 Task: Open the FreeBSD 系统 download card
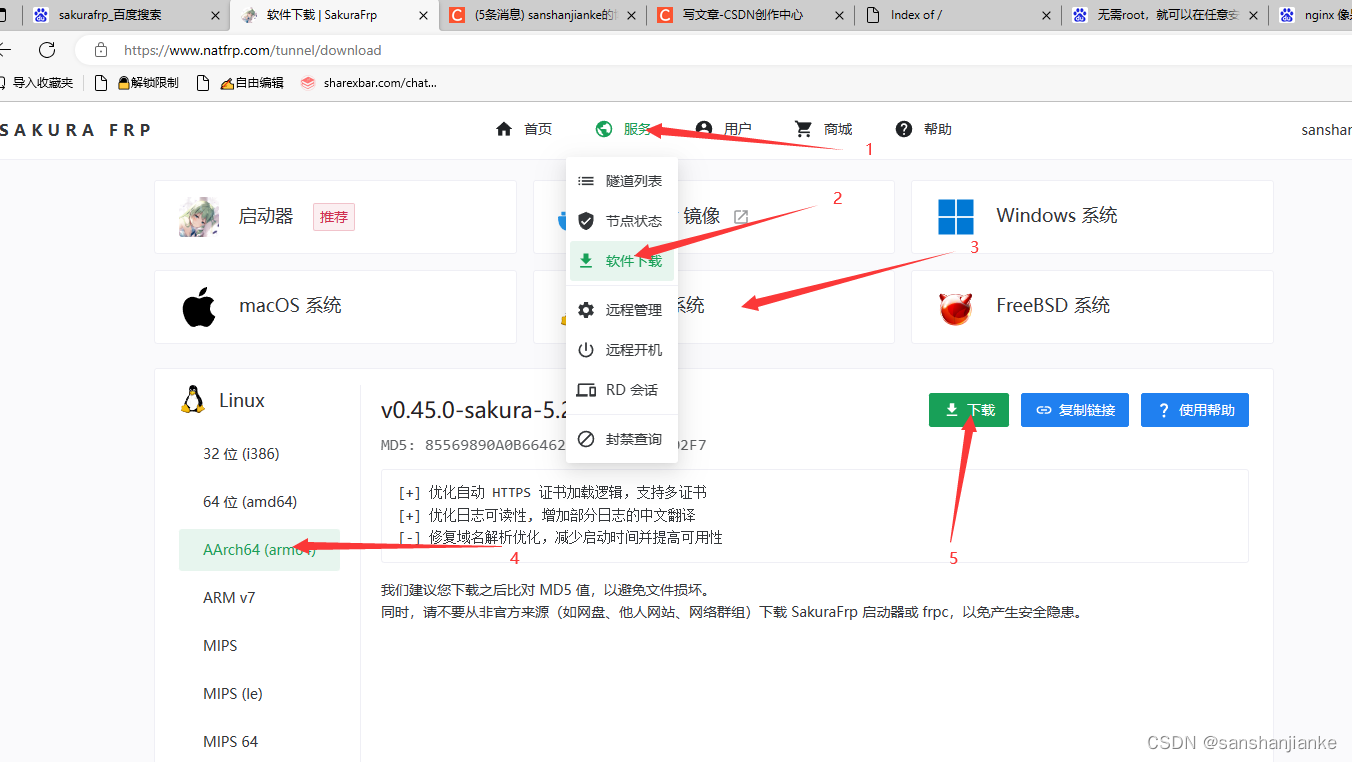pyautogui.click(x=1092, y=307)
